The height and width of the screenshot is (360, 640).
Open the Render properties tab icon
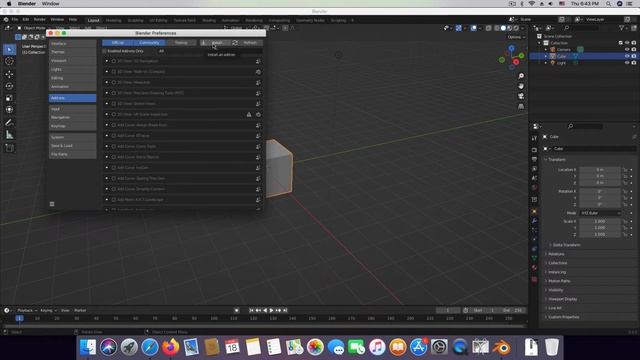[x=534, y=150]
